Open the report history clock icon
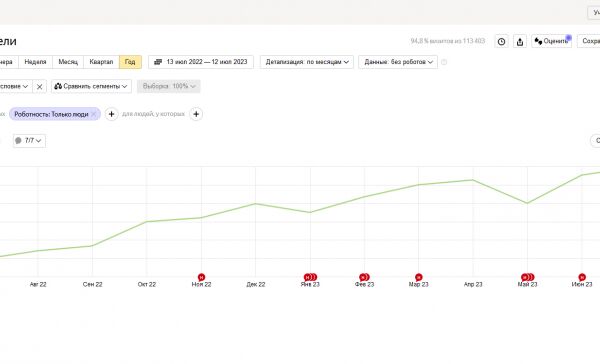This screenshot has width=600, height=364. coord(501,41)
